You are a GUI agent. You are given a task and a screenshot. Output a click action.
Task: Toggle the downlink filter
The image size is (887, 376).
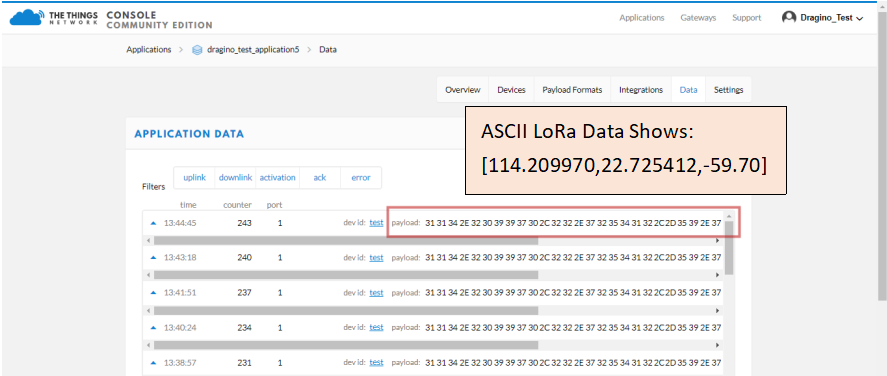point(235,178)
